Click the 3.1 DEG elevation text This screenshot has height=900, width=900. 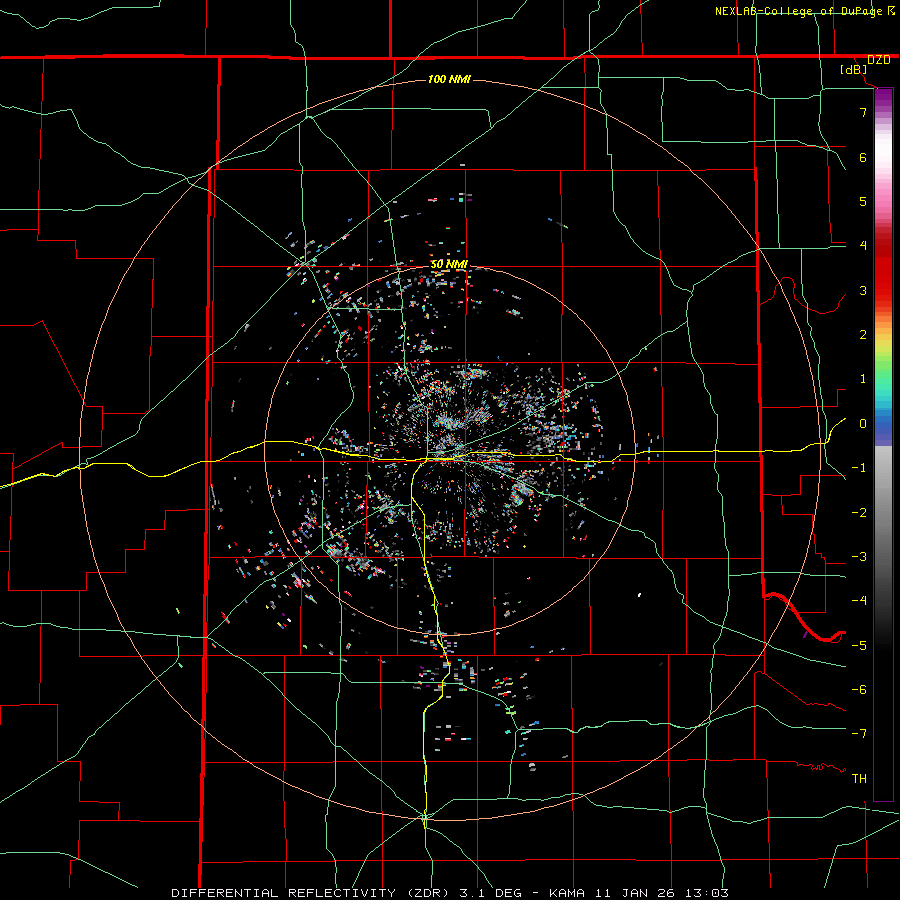point(490,893)
